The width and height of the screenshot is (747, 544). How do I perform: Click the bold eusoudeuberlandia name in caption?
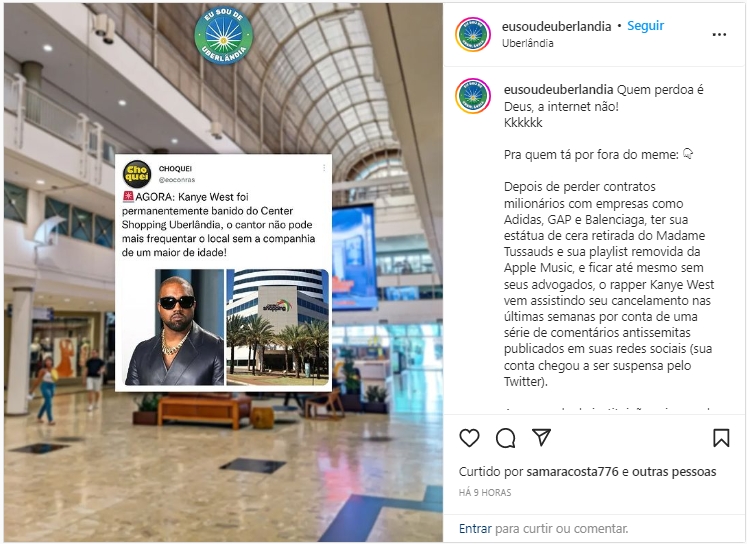[558, 90]
